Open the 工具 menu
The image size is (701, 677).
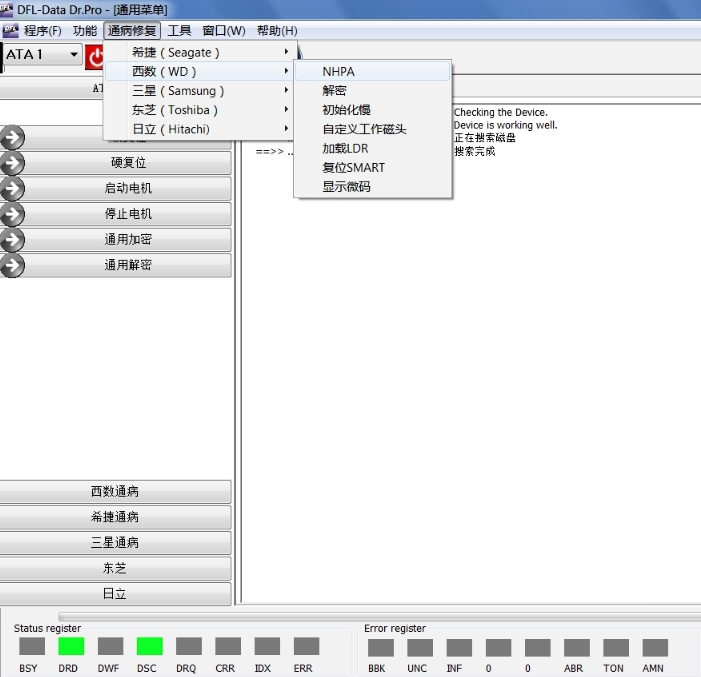179,31
